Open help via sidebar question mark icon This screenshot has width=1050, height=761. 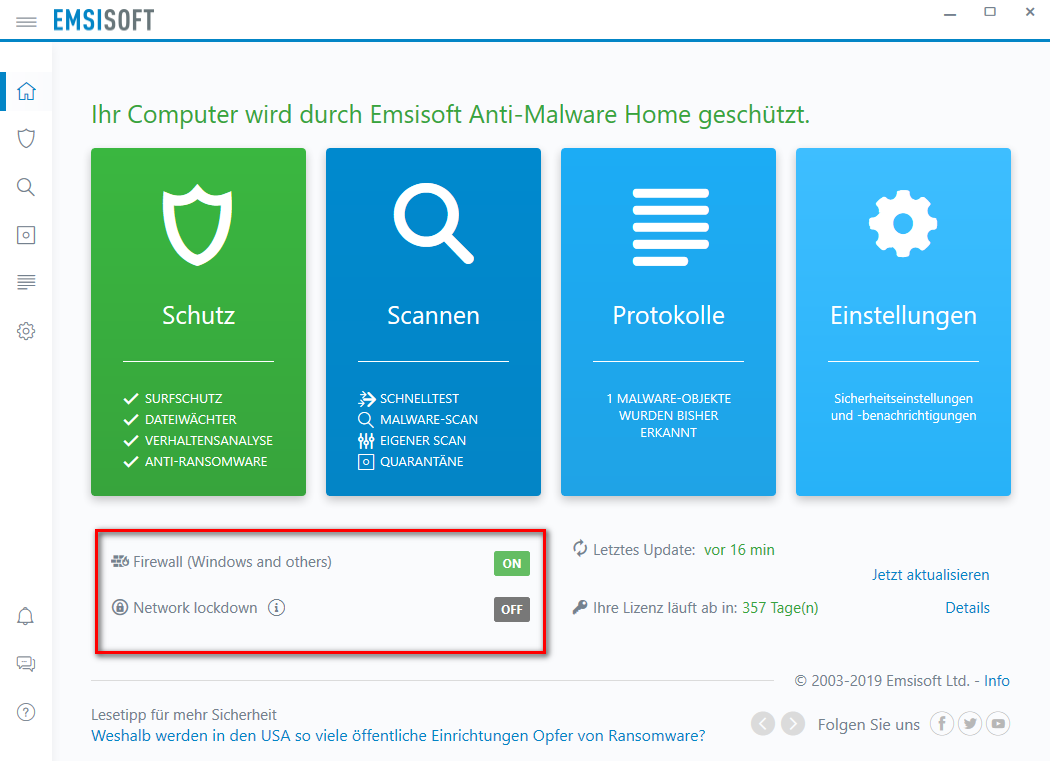click(x=25, y=712)
